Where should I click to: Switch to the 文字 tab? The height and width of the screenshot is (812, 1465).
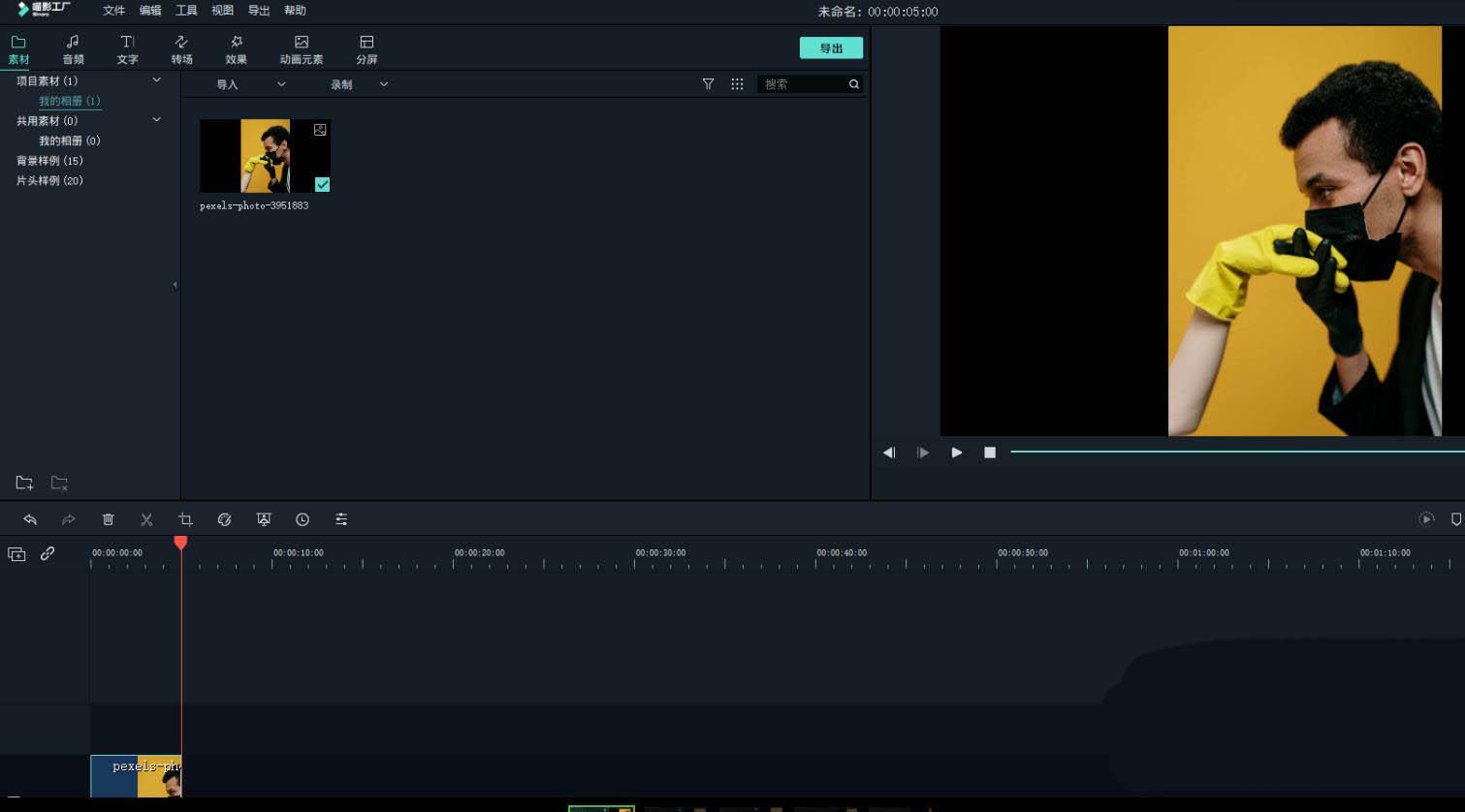pos(127,49)
